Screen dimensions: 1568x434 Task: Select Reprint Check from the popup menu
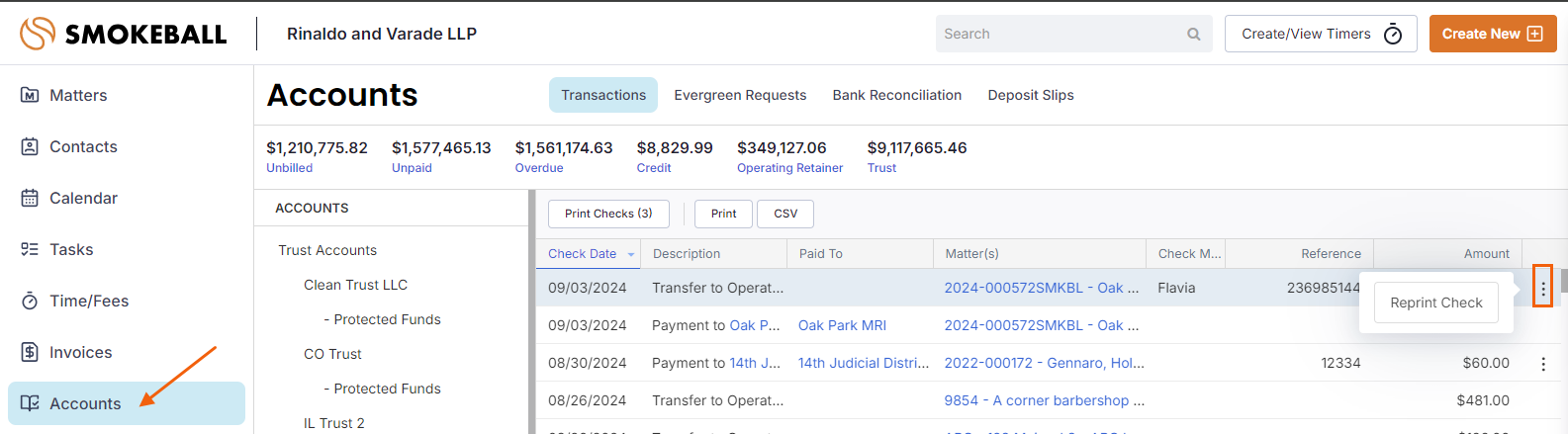point(1436,303)
